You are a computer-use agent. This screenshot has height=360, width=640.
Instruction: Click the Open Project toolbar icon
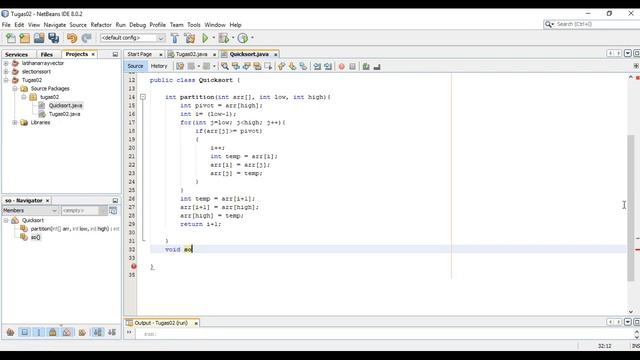pyautogui.click(x=39, y=38)
